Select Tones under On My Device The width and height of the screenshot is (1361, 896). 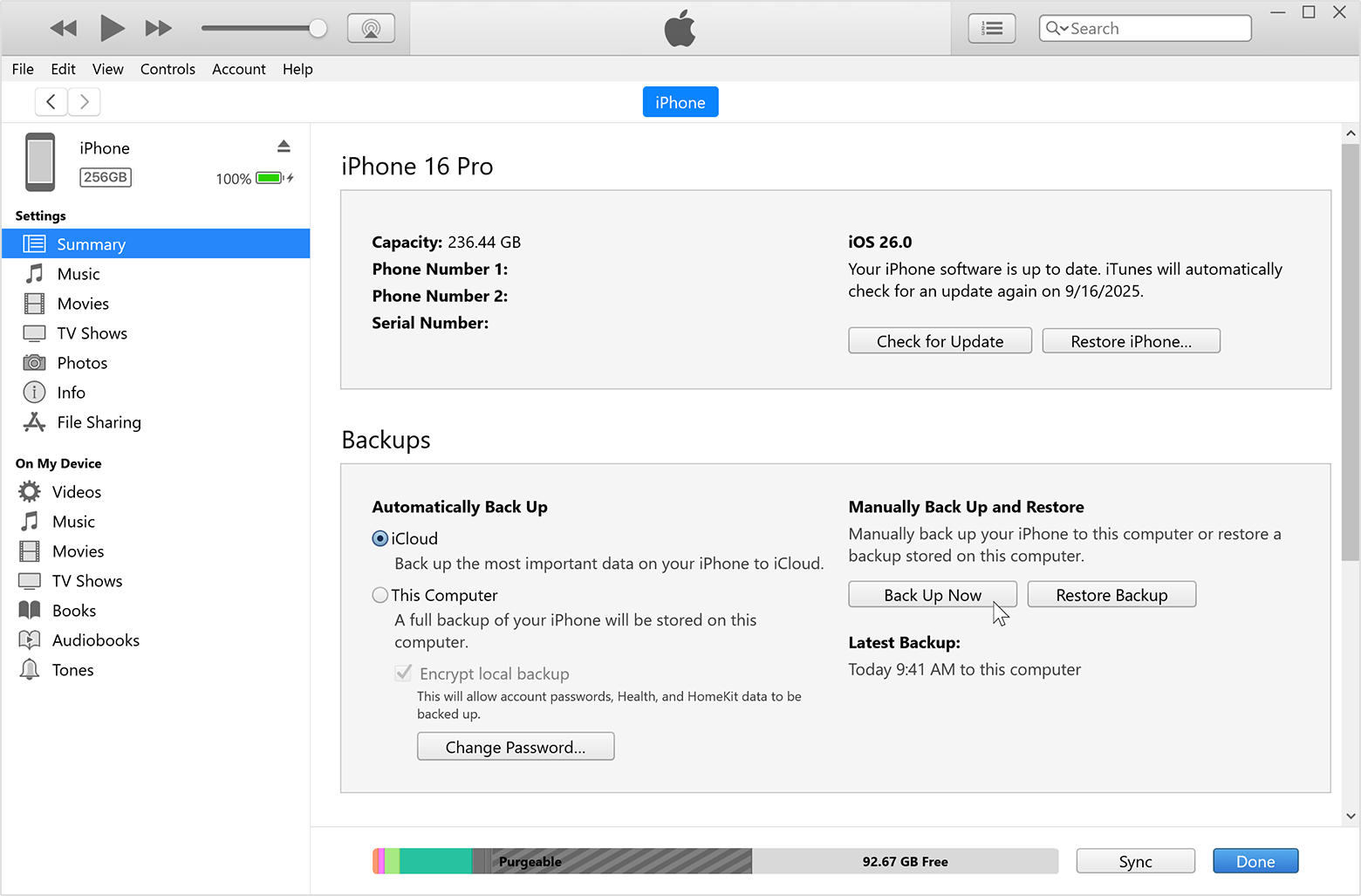tap(74, 669)
